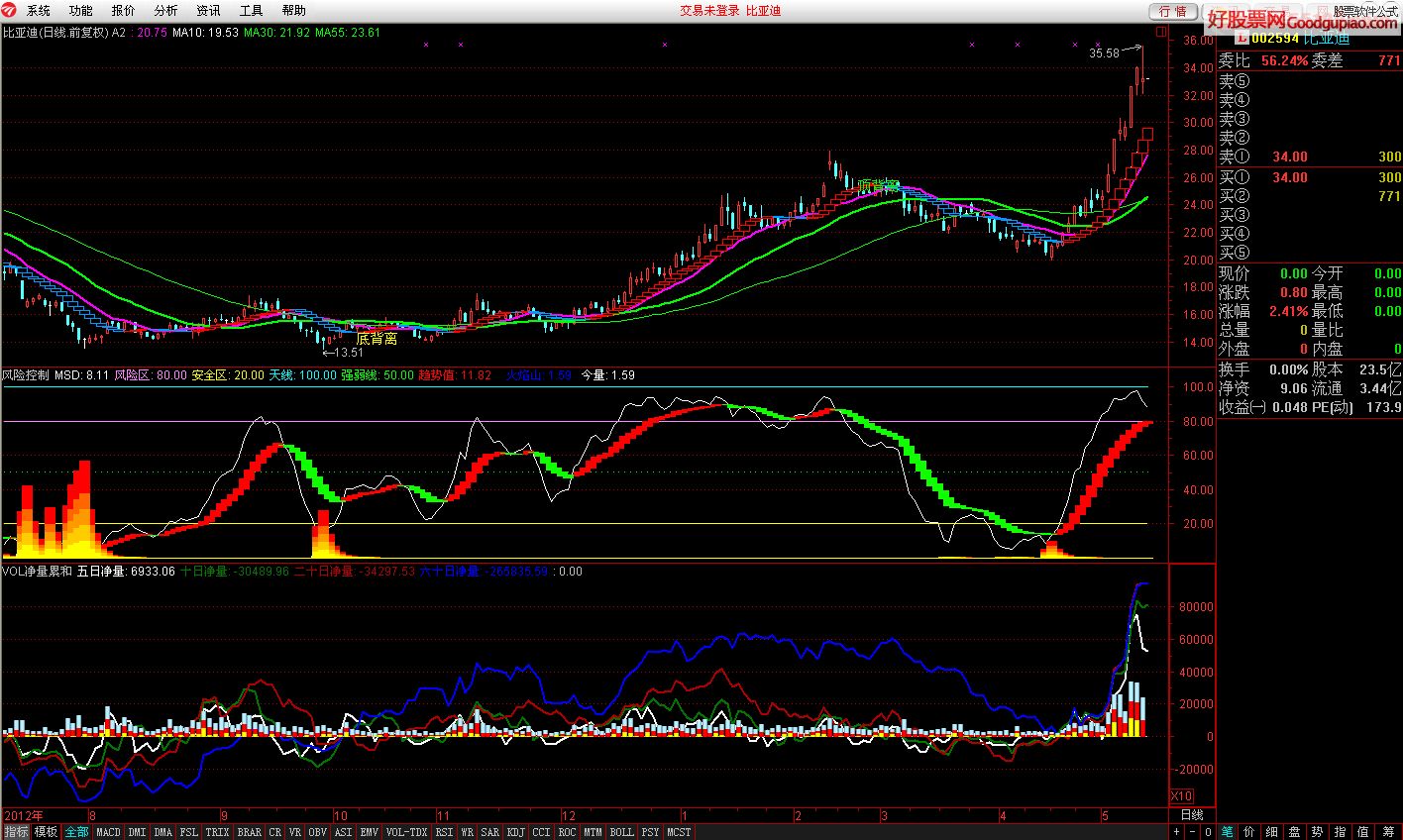The width and height of the screenshot is (1403, 840).
Task: Click the 涨幅 2.41% value
Action: point(1289,311)
